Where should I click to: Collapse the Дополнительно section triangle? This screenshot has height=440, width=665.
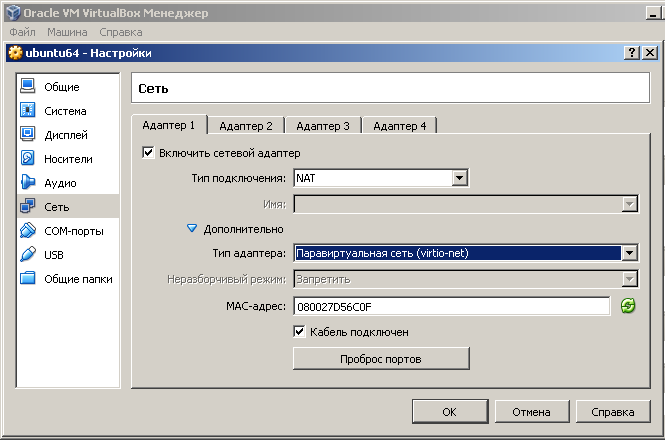tap(192, 229)
